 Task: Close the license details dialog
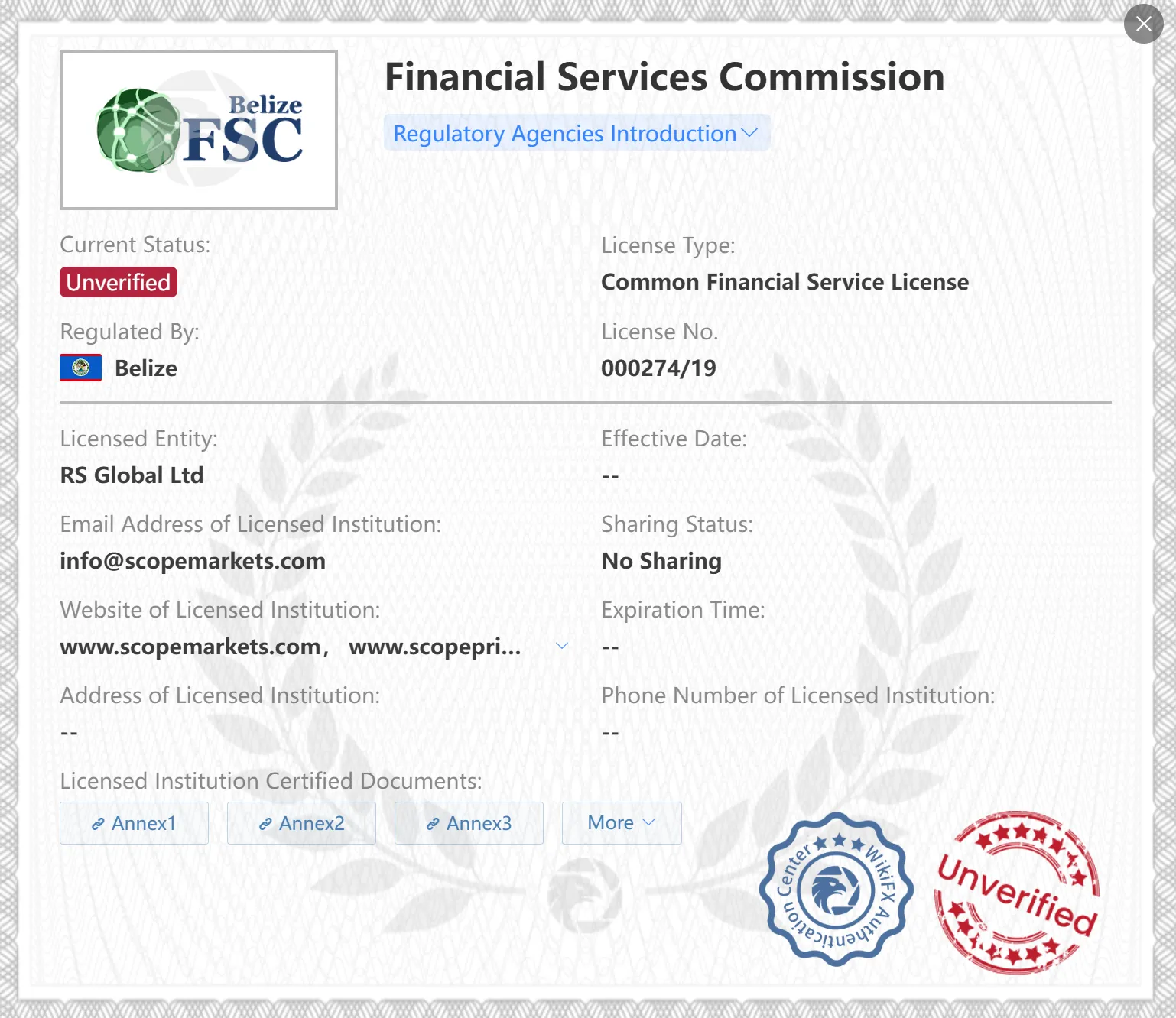click(x=1143, y=24)
